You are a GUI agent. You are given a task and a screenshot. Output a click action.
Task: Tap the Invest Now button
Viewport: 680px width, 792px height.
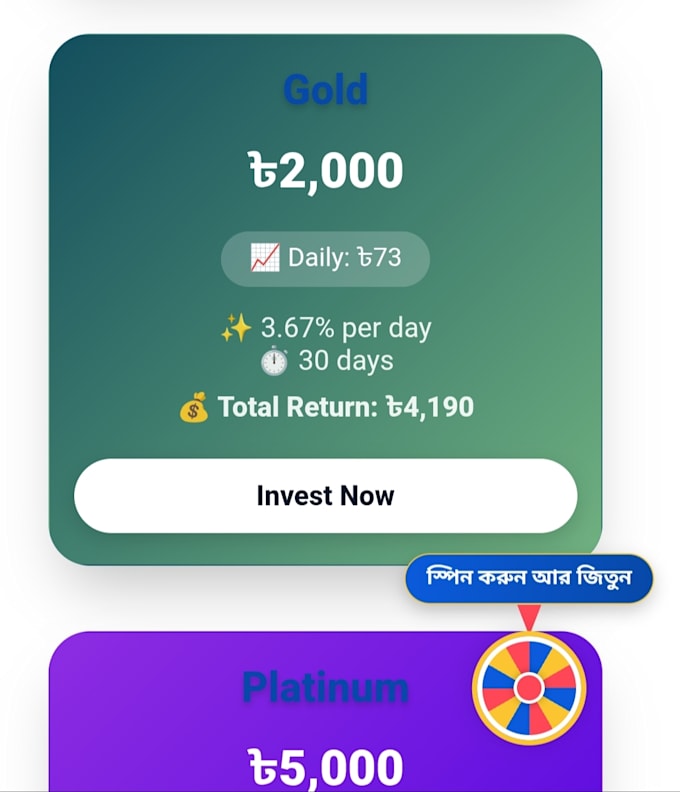[325, 496]
